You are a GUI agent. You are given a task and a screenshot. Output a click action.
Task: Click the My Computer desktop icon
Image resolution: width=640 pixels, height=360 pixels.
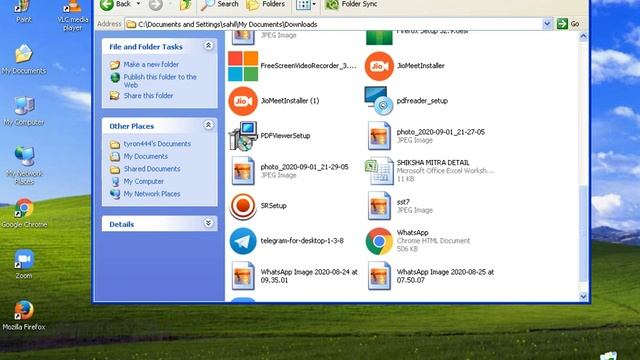24,111
